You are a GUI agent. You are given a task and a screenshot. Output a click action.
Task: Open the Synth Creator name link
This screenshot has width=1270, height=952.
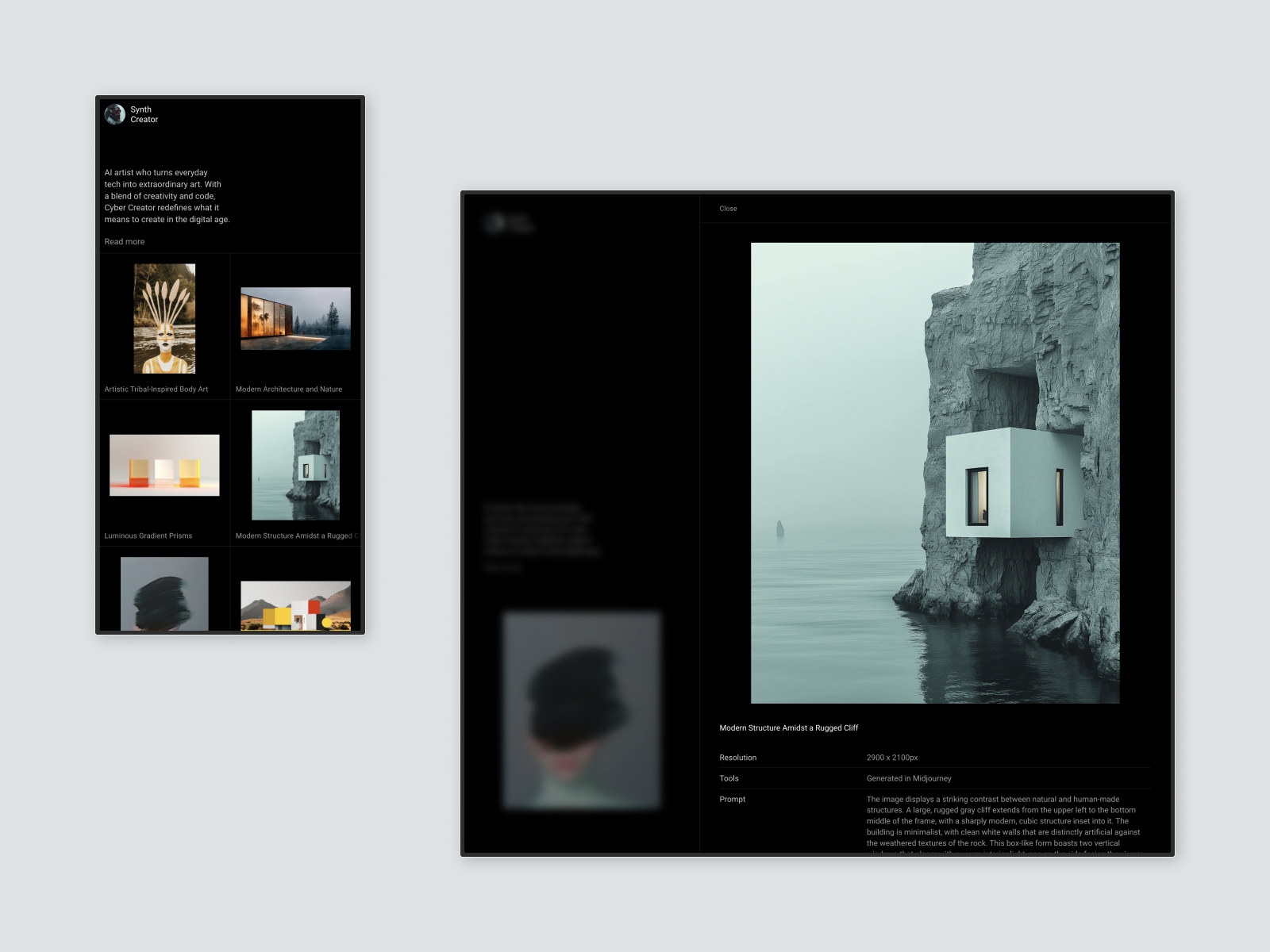point(144,114)
